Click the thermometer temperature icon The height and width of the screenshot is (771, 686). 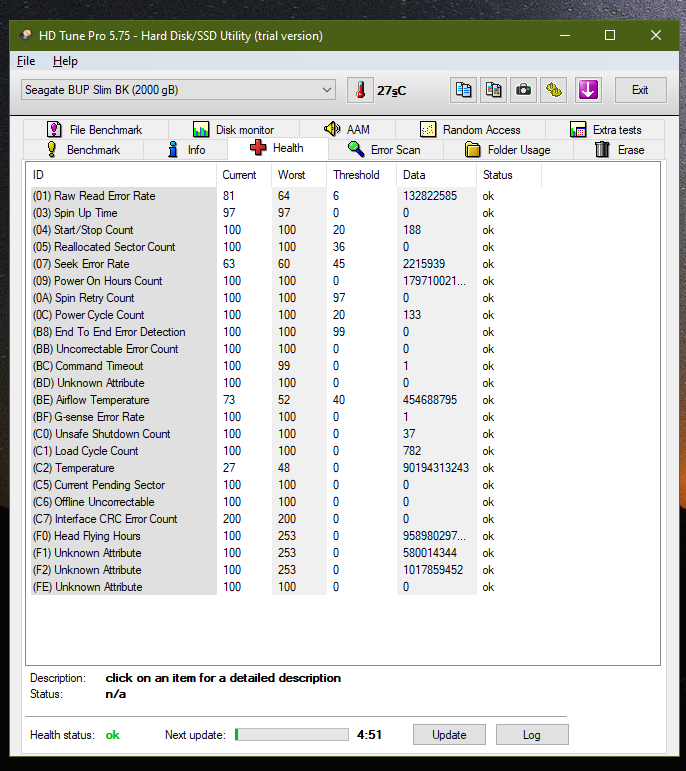click(x=360, y=90)
